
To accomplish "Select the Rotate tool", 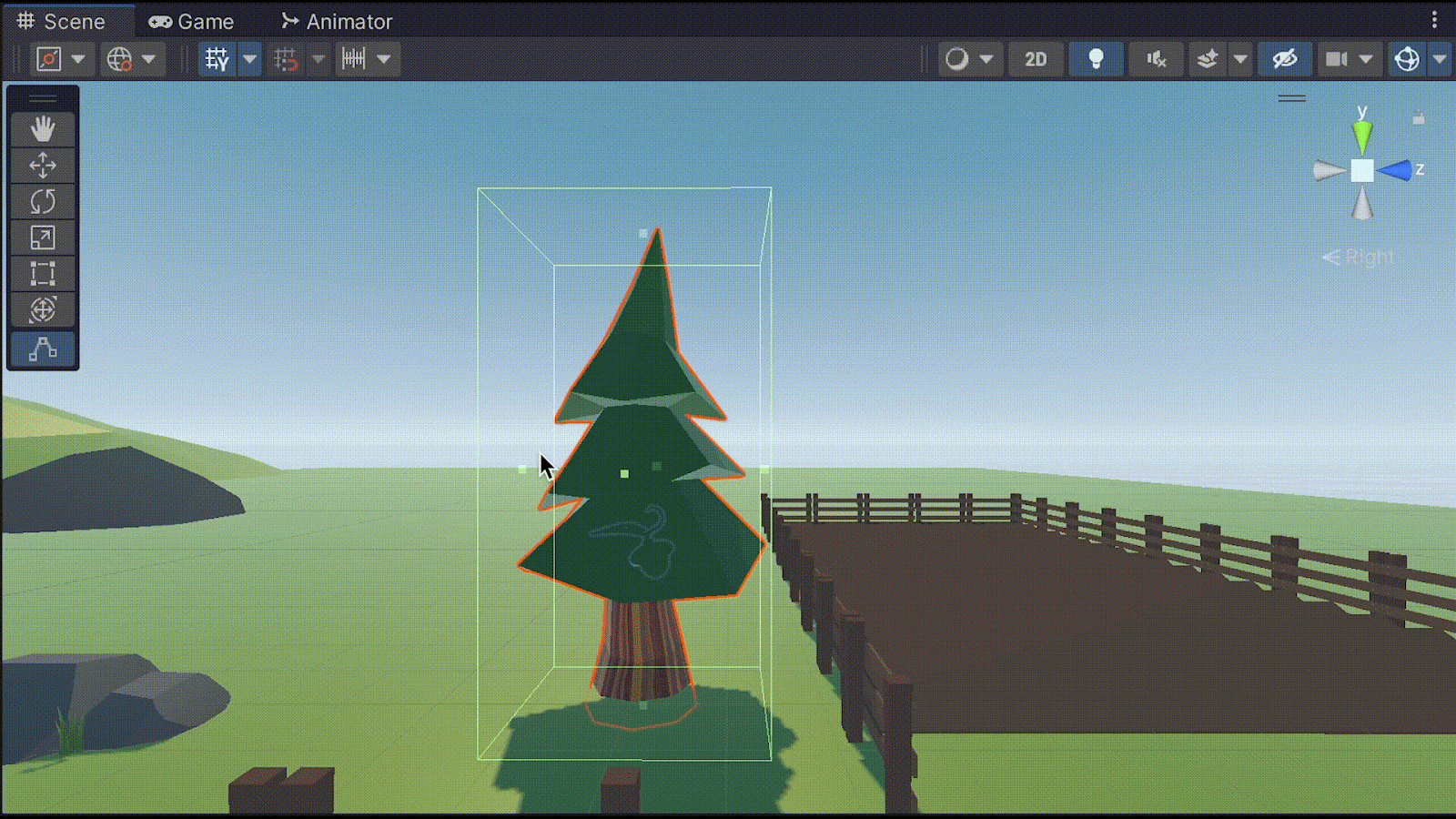I will (43, 201).
